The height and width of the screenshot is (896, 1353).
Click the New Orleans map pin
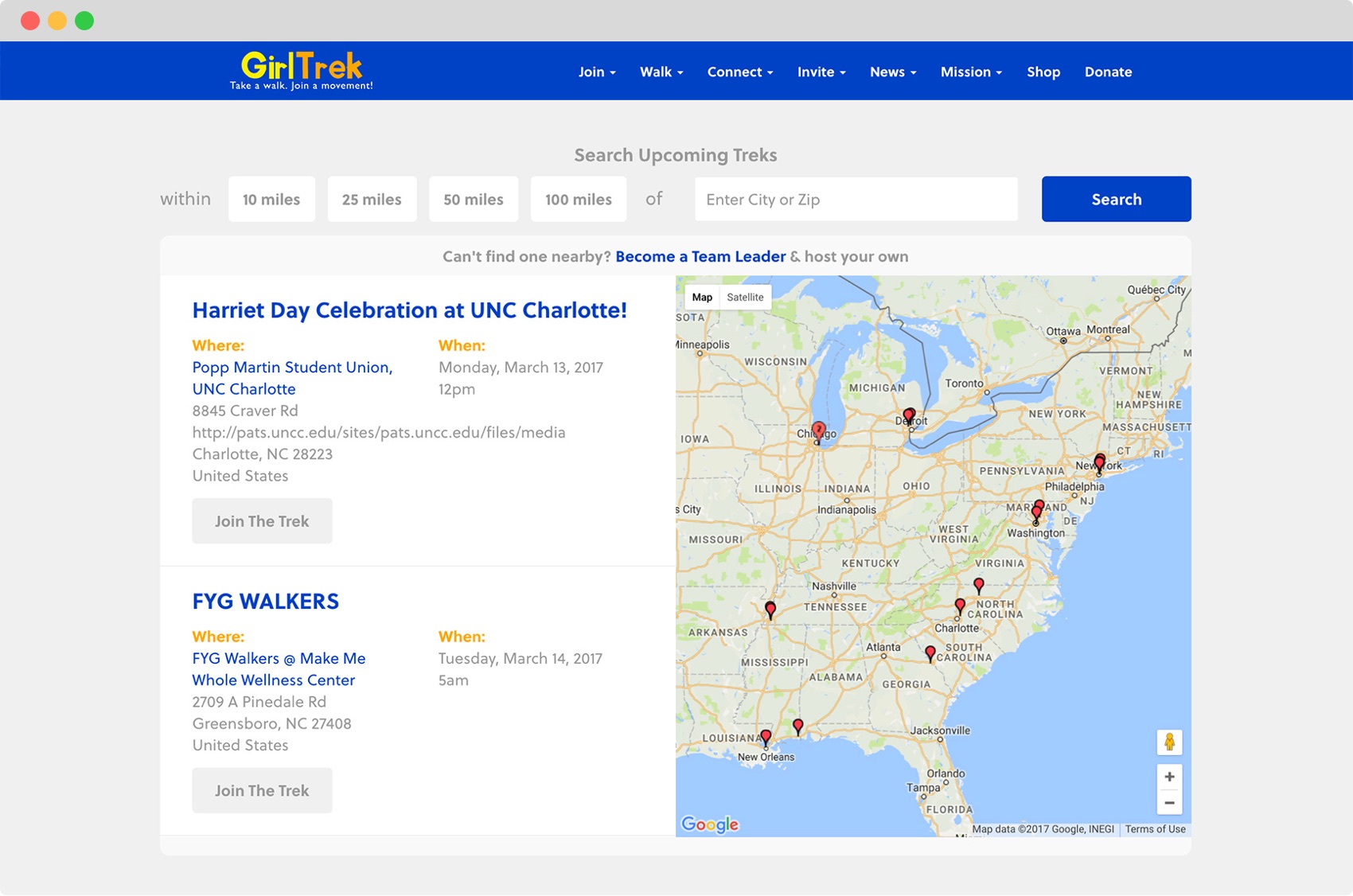(x=766, y=738)
